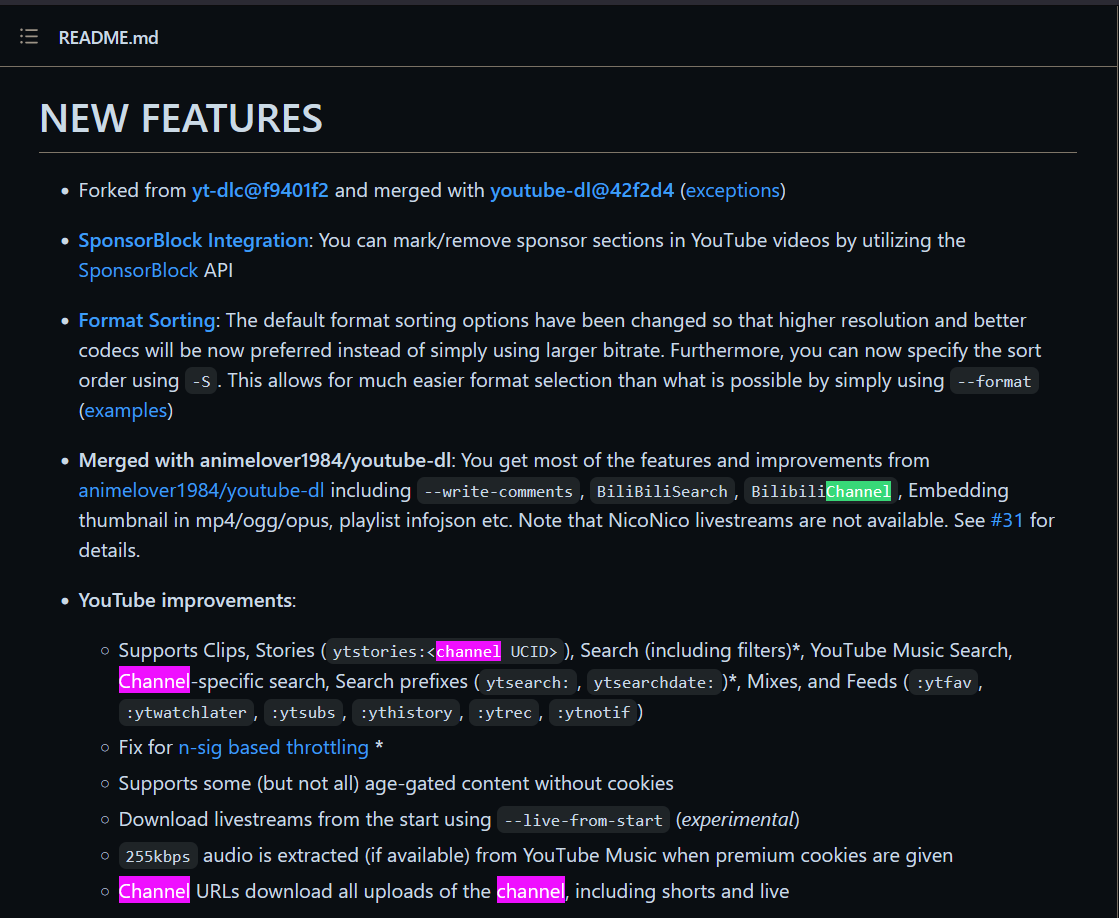
Task: Click 'Forked from' text
Action: 132,191
